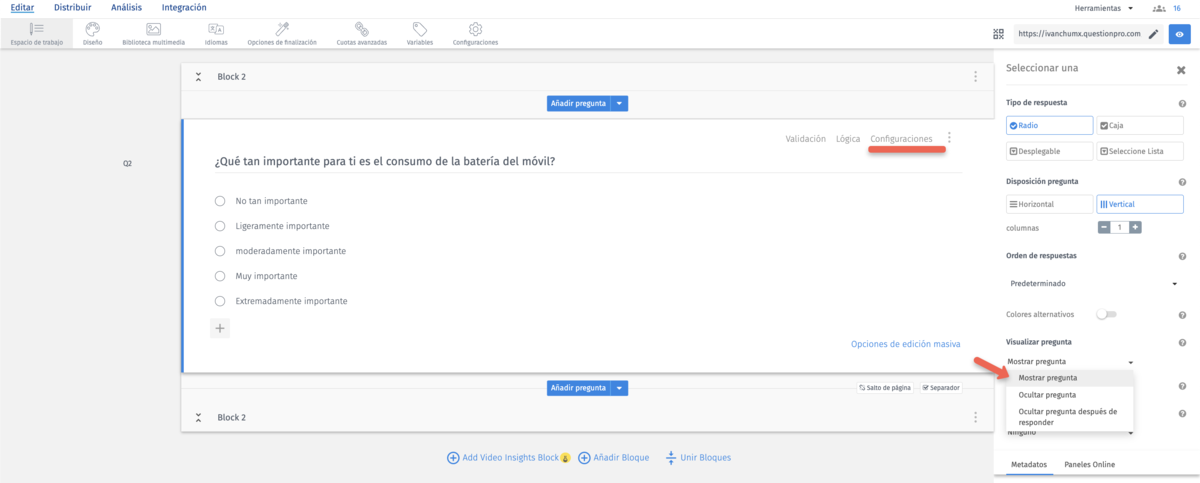Choose 'Ocultar pregunta' from the dropdown list
Screen dimensions: 1200x483
(x=1070, y=394)
